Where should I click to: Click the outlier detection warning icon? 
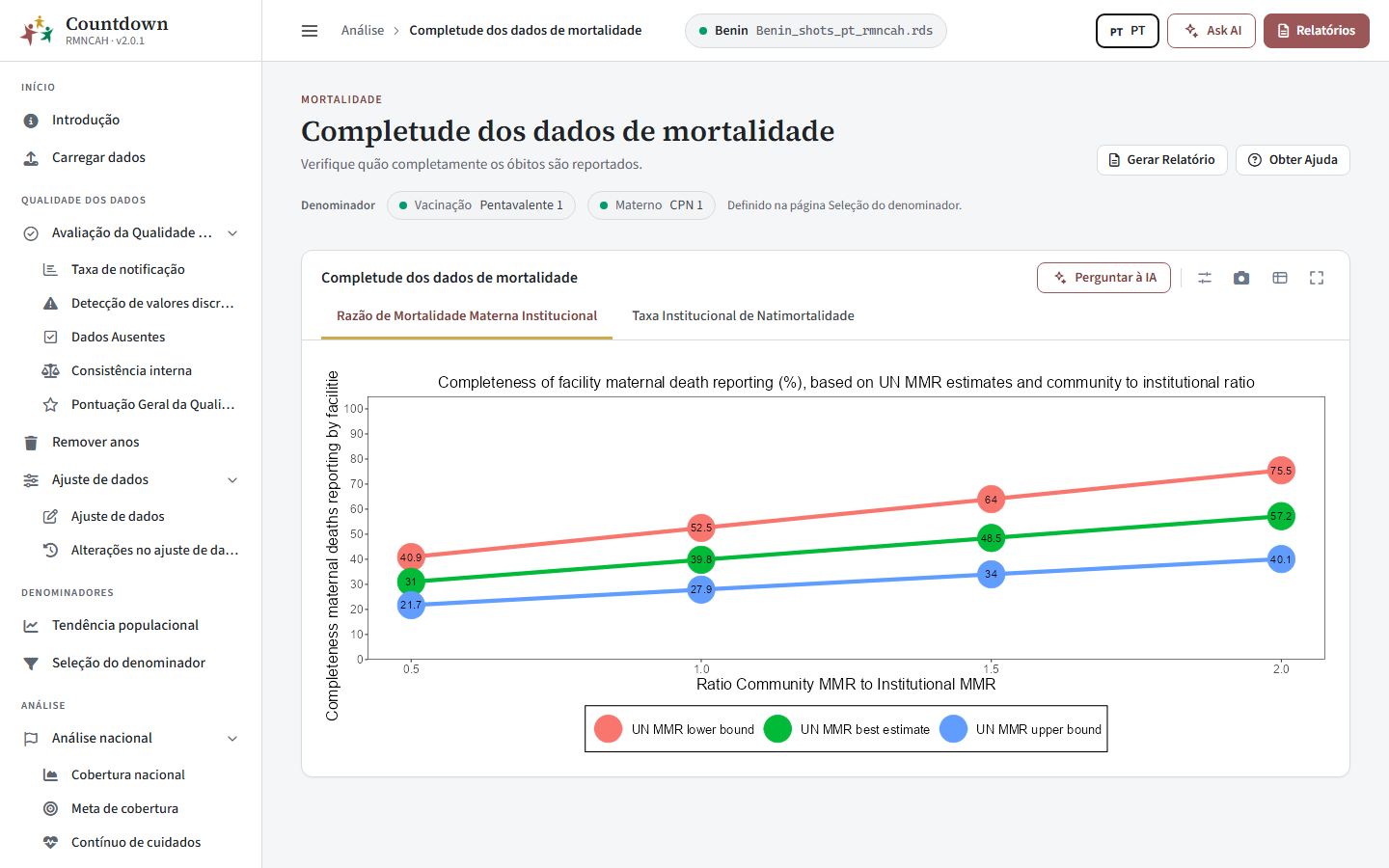(x=50, y=304)
